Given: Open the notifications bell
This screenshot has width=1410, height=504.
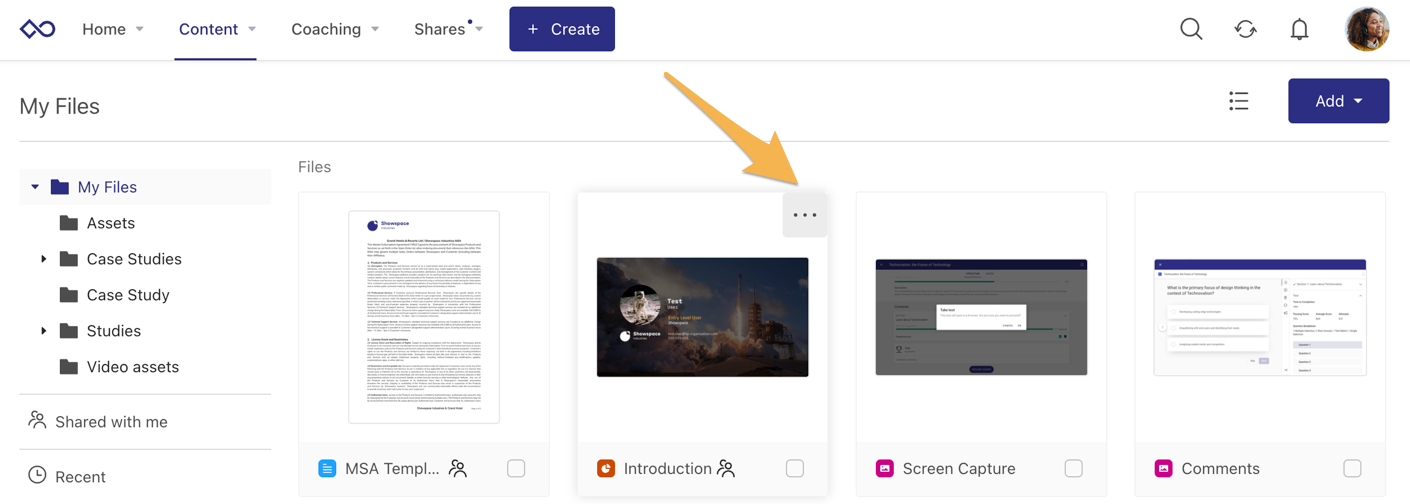Looking at the screenshot, I should [1299, 29].
